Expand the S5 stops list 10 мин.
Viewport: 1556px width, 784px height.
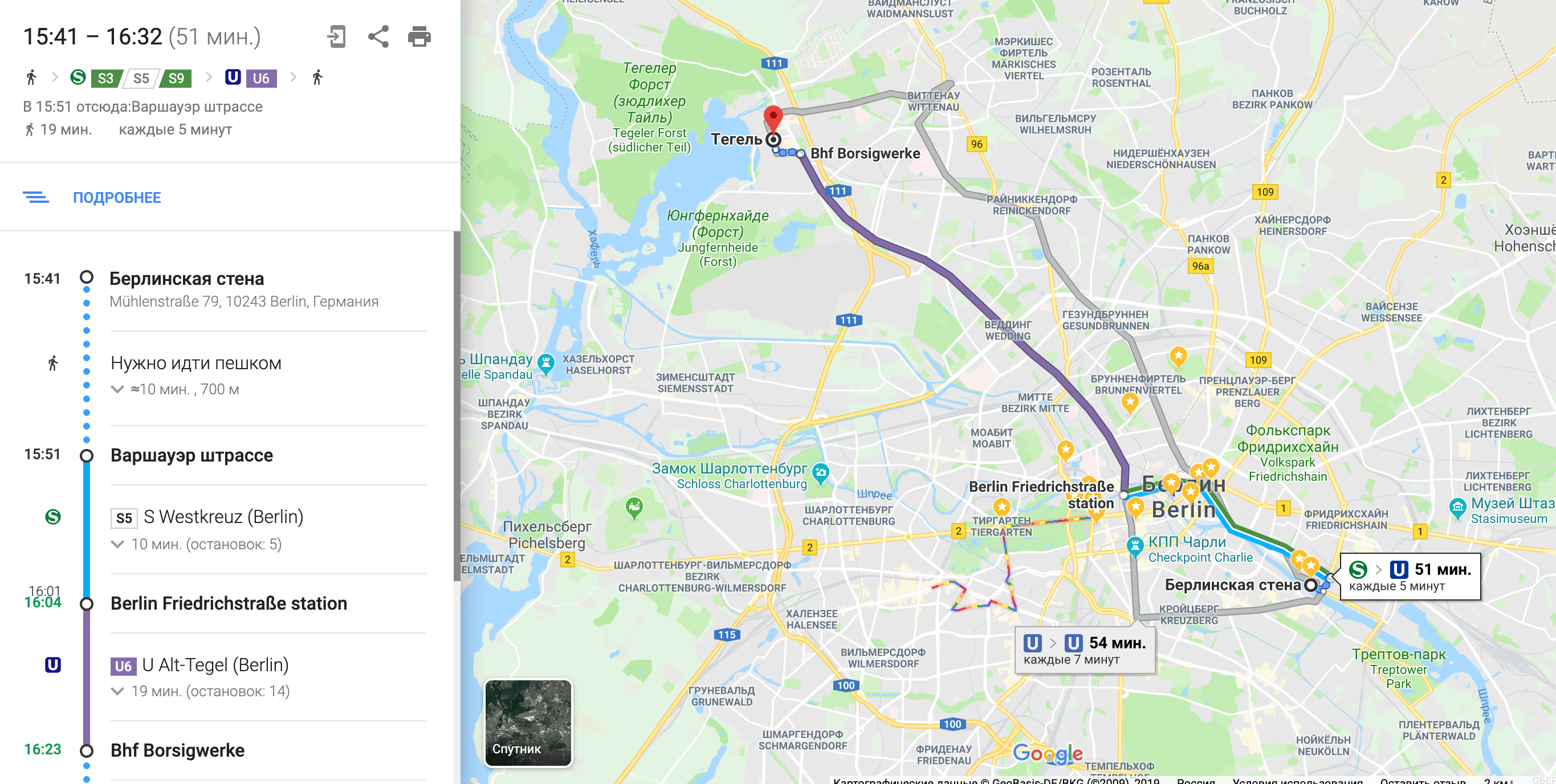pos(196,544)
